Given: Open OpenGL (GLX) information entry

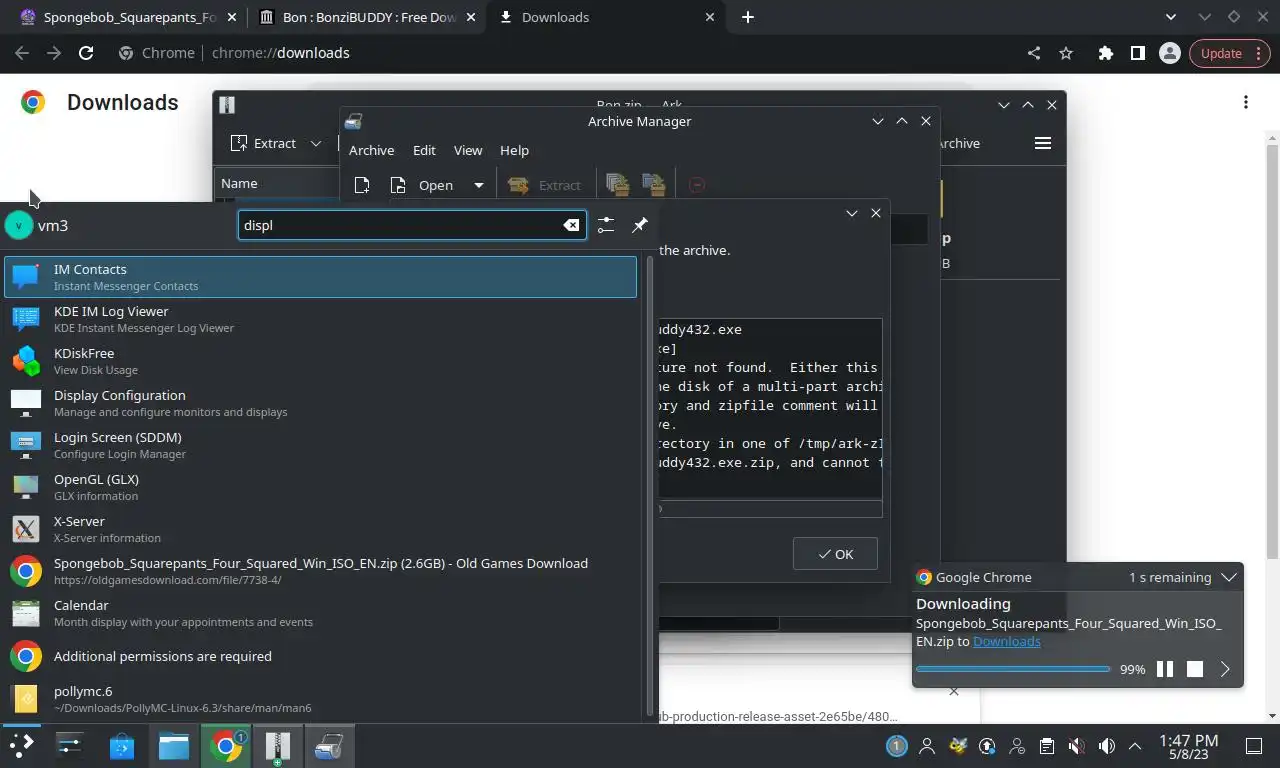Looking at the screenshot, I should (320, 487).
